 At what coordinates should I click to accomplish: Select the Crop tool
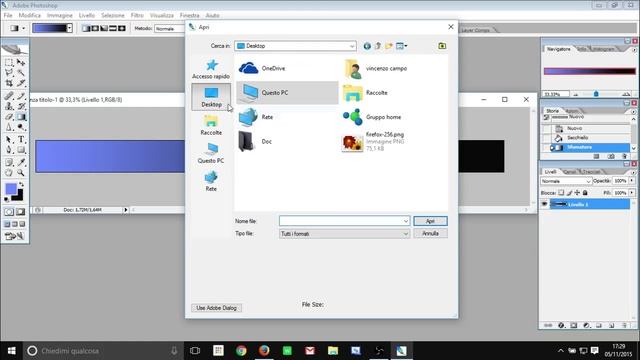(9, 83)
